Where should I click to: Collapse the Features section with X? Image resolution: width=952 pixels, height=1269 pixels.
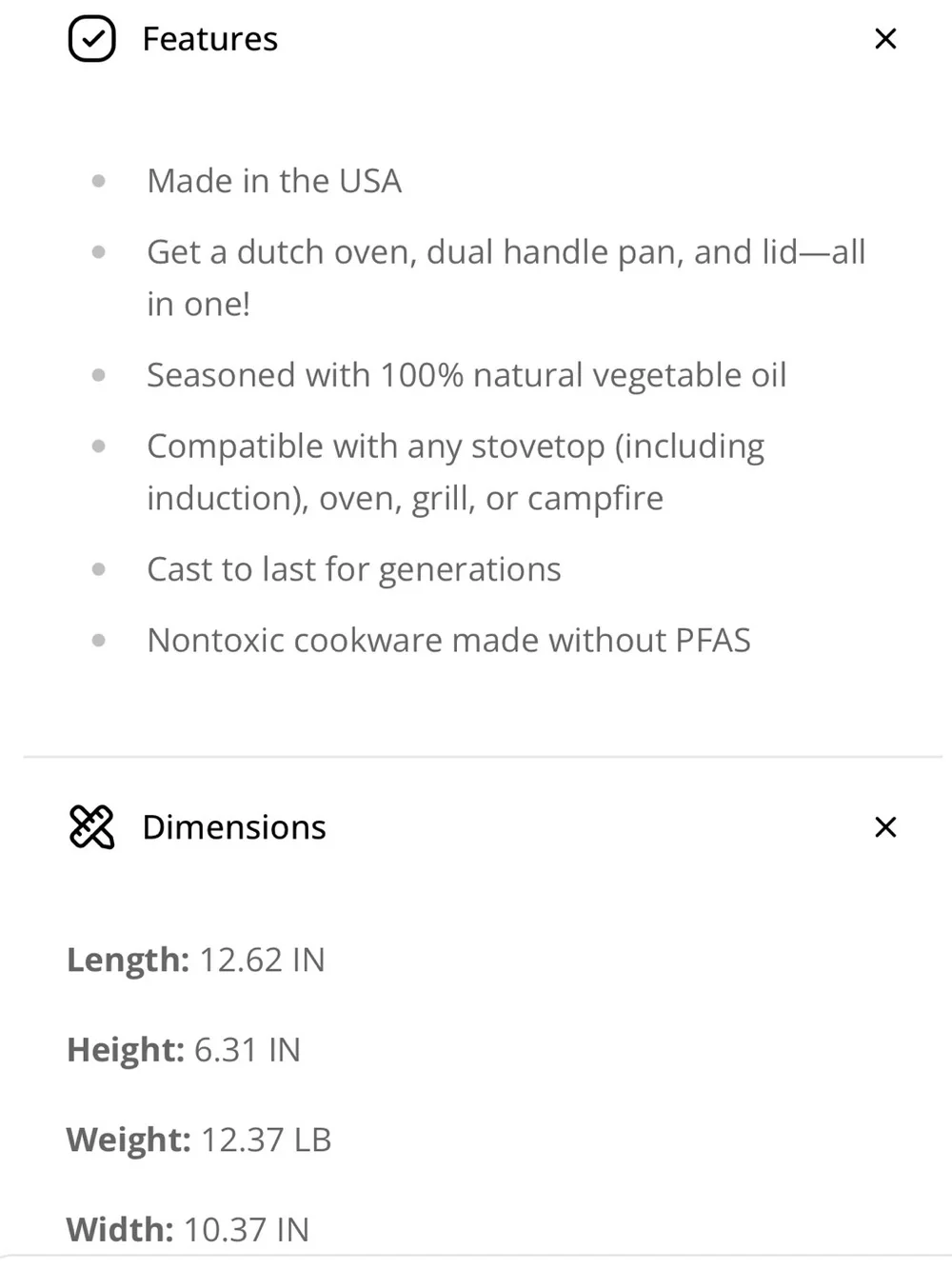885,39
